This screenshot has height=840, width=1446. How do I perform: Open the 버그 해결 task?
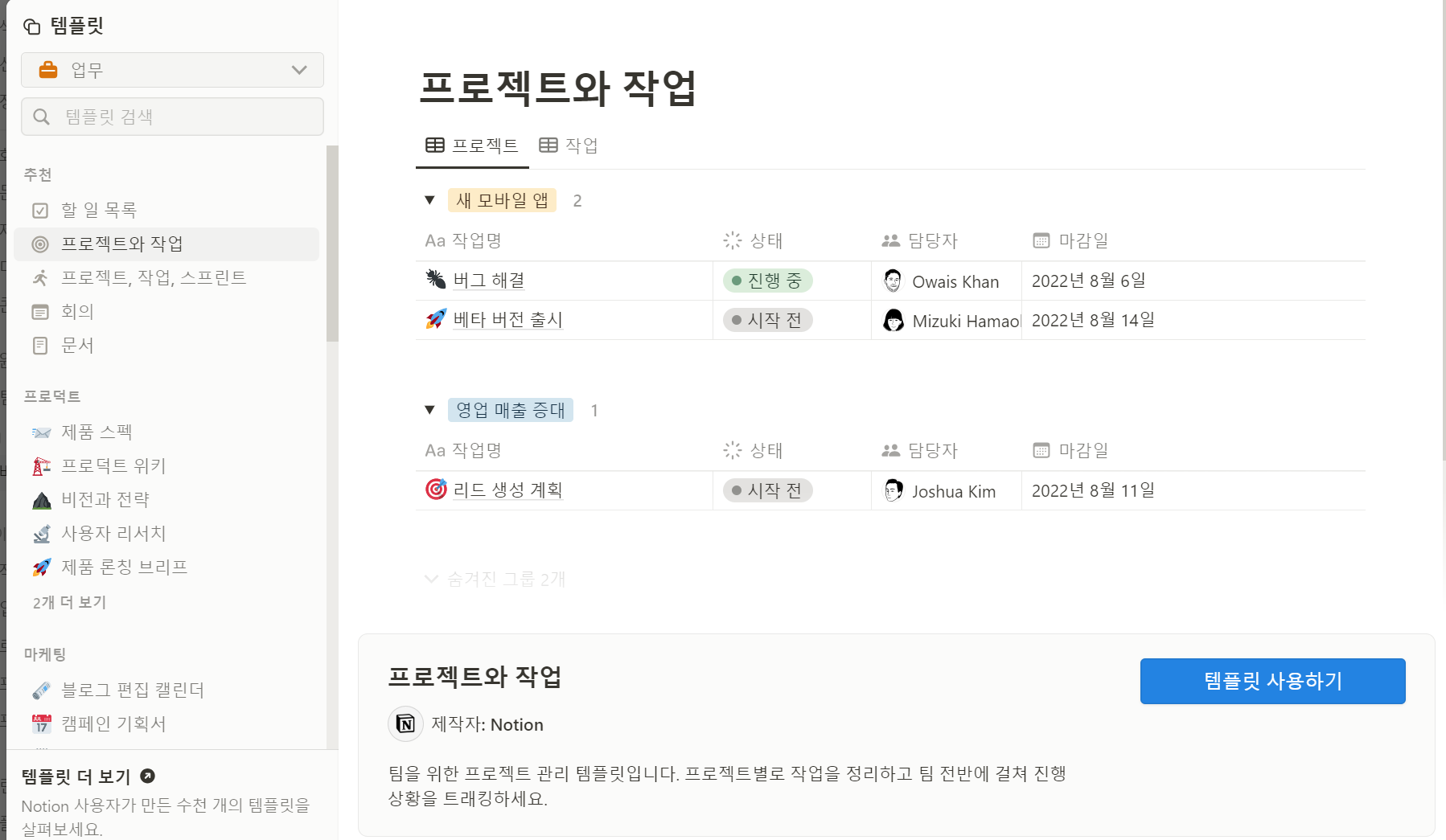(489, 280)
